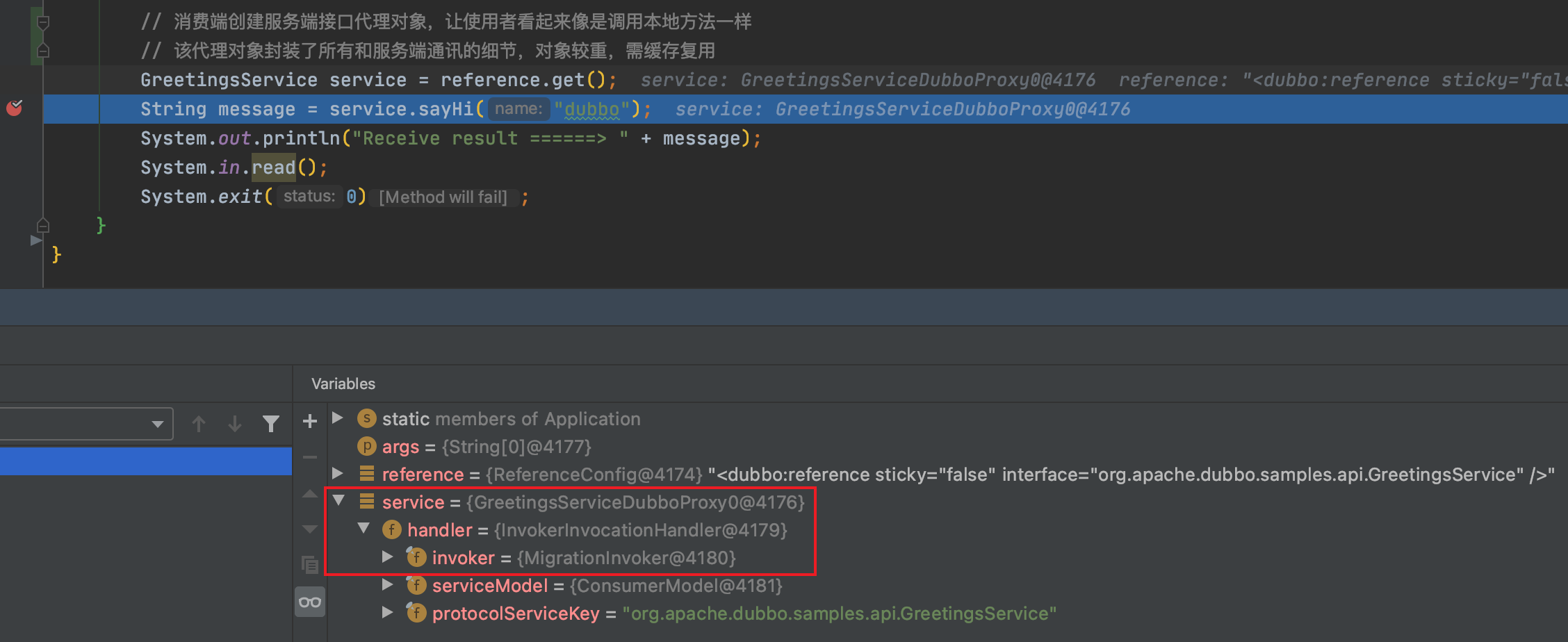Click the filter frames funnel icon
Screen dimensions: 1568x642
point(271,424)
